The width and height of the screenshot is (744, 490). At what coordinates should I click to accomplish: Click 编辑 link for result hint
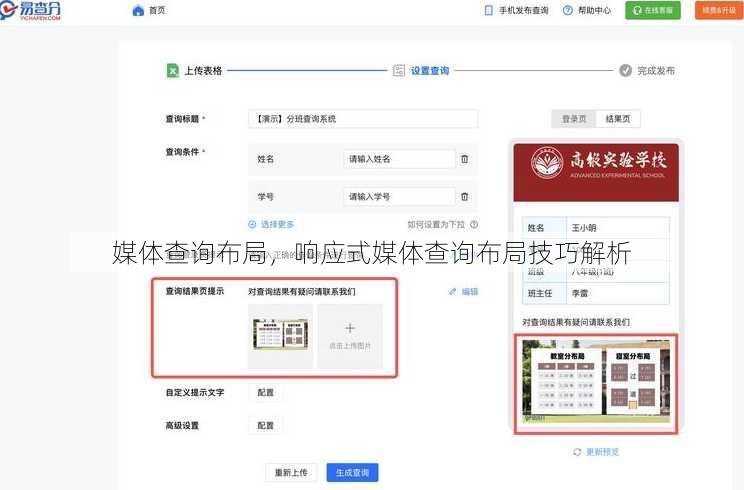pyautogui.click(x=464, y=291)
